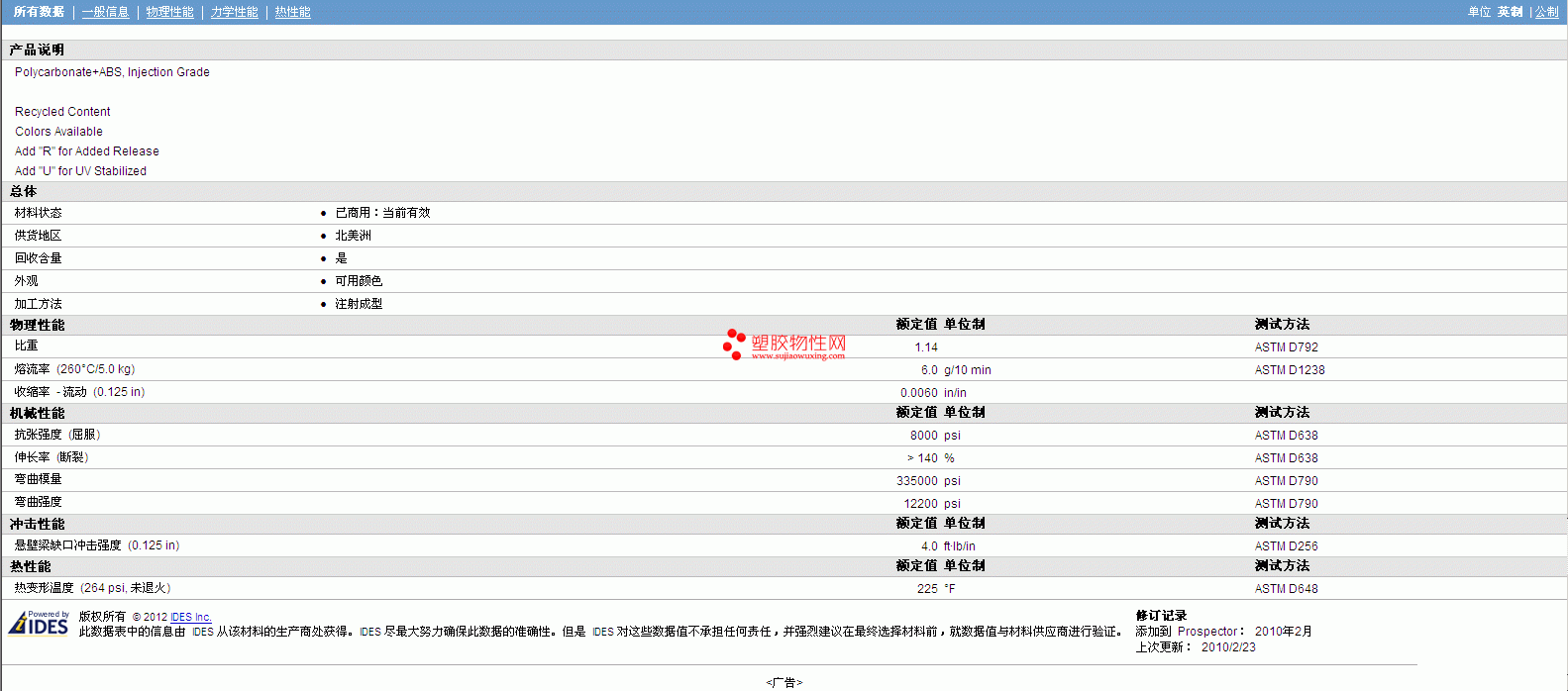
Task: Click the 供货地区 row label
Action: (x=38, y=236)
